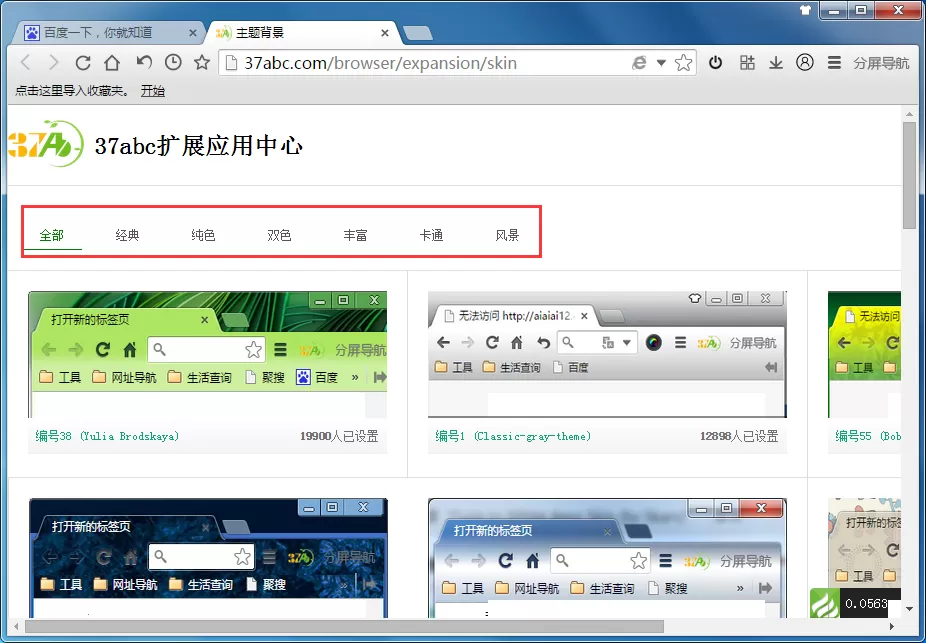Close the 百度一下 tab
This screenshot has height=643, width=926.
click(193, 33)
